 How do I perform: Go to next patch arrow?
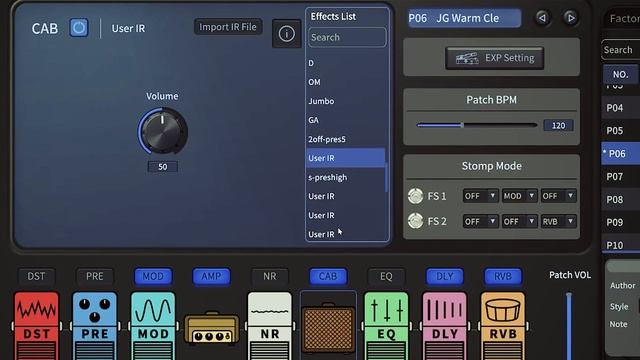571,18
